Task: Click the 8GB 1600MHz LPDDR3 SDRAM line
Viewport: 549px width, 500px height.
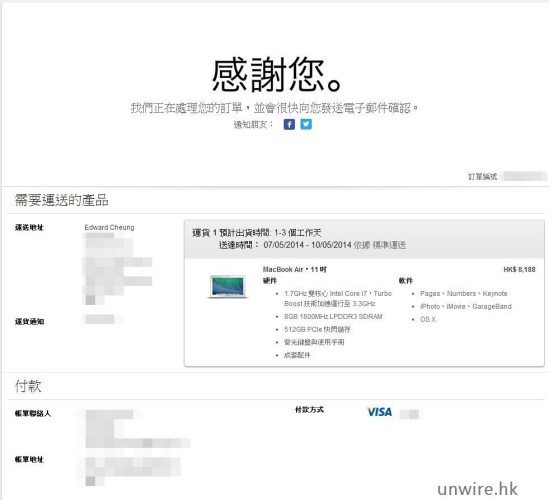Action: (333, 317)
